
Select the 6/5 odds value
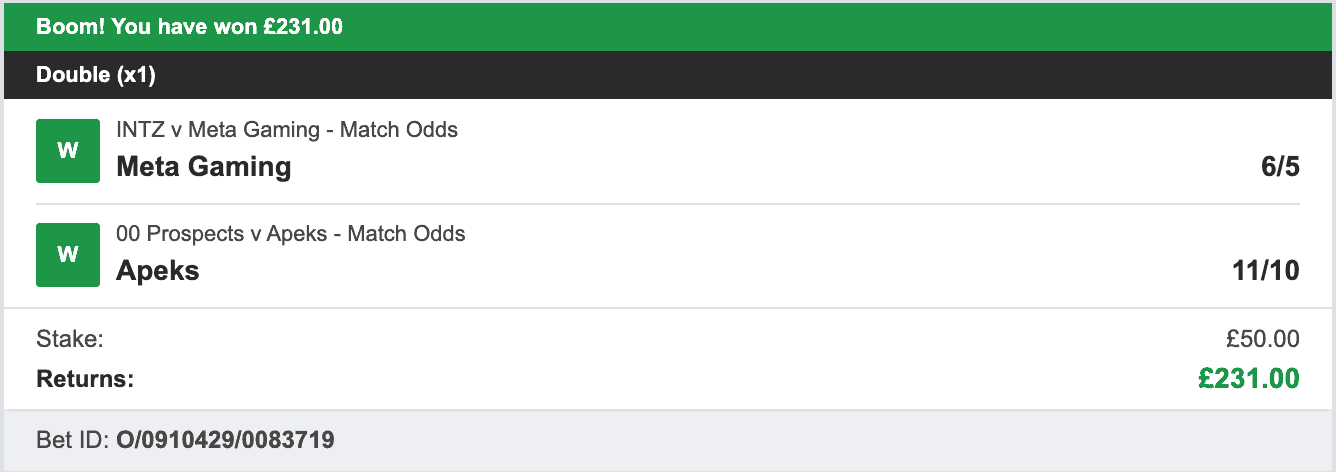pos(1280,166)
